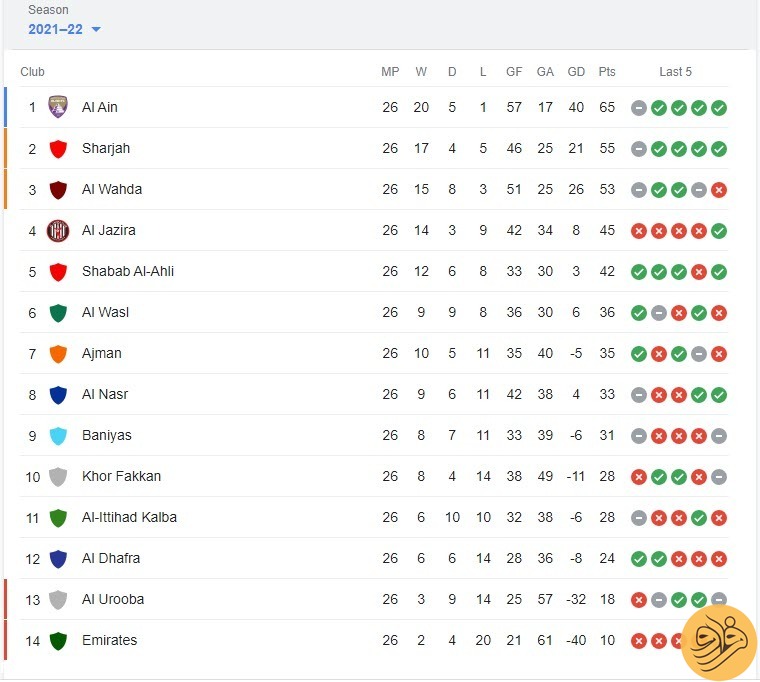Screen dimensions: 760x682
Task: Click the orange calligraphy logo badge
Action: pyautogui.click(x=719, y=643)
